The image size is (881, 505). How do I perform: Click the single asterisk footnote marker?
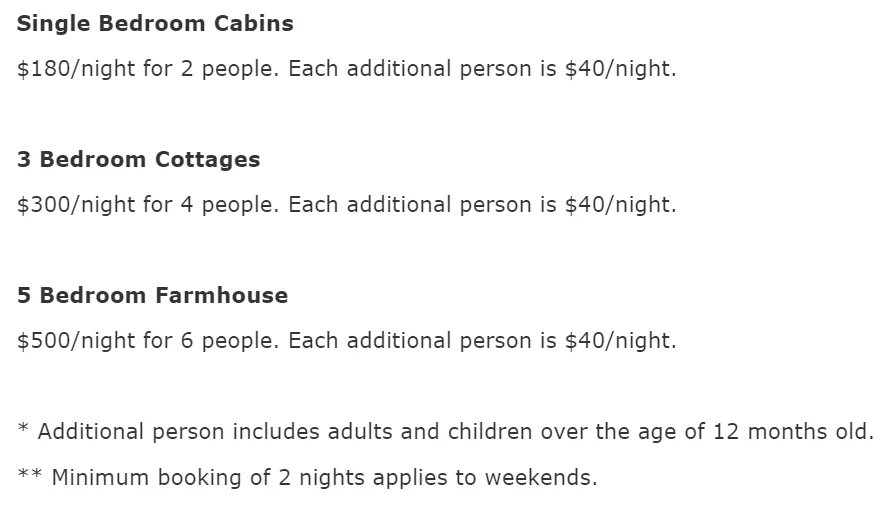pyautogui.click(x=23, y=429)
